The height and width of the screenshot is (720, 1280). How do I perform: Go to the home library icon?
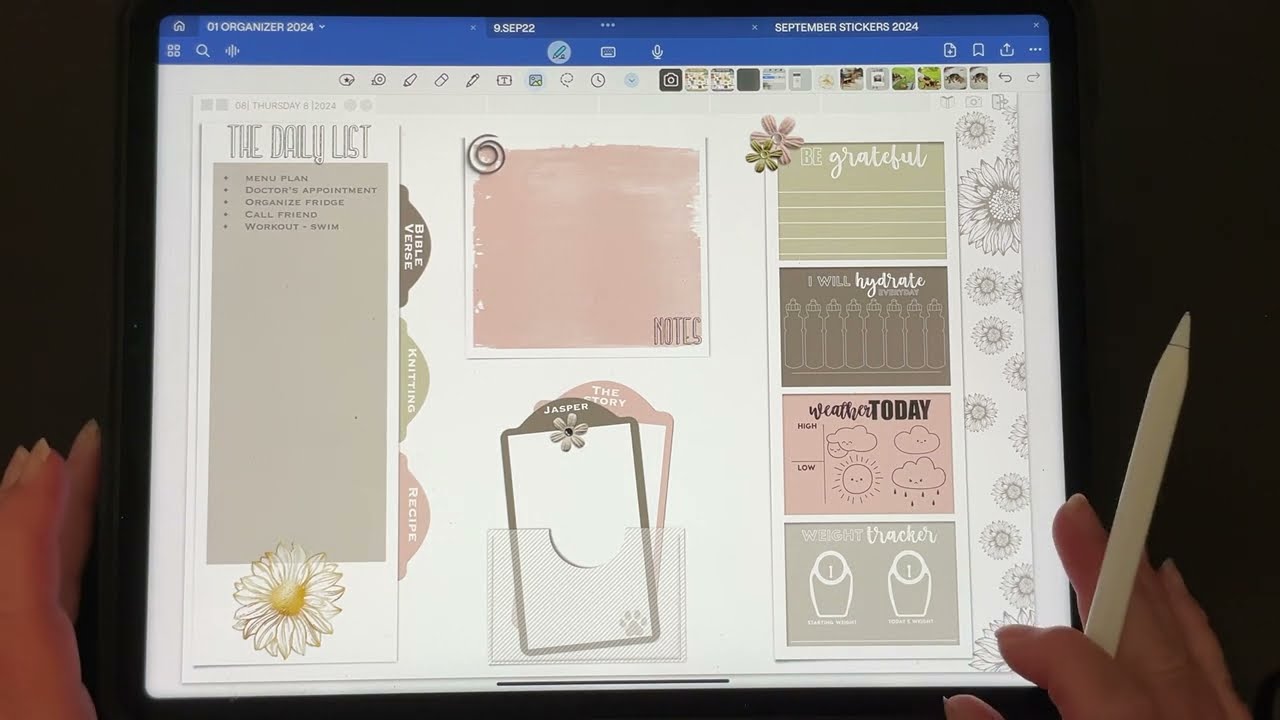179,27
